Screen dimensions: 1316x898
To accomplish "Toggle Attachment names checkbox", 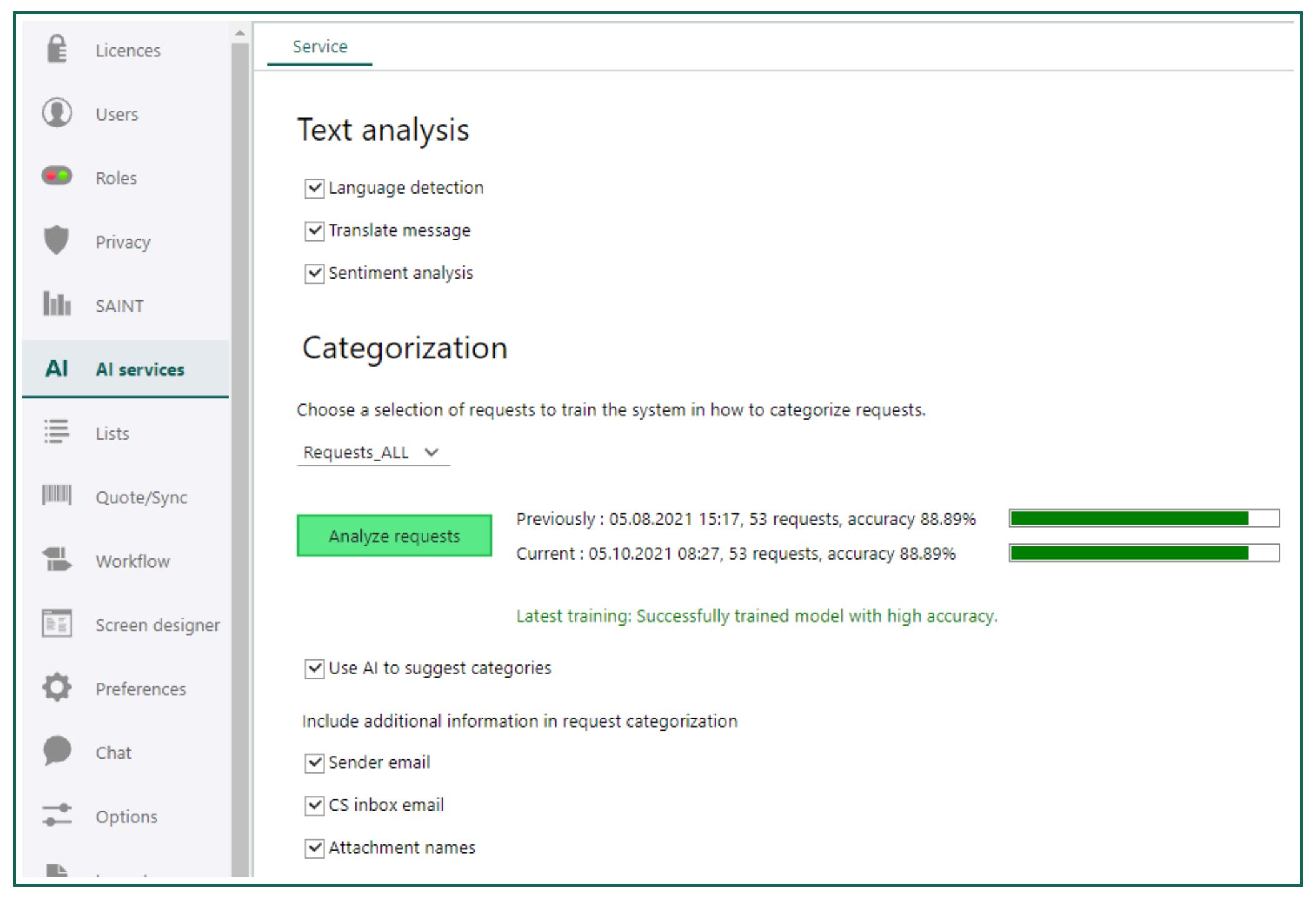I will 314,847.
